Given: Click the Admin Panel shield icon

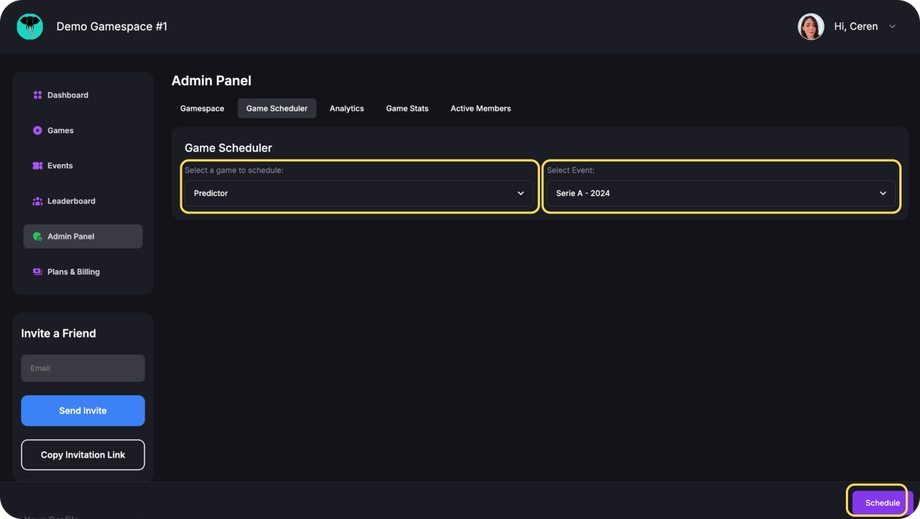Looking at the screenshot, I should point(38,237).
